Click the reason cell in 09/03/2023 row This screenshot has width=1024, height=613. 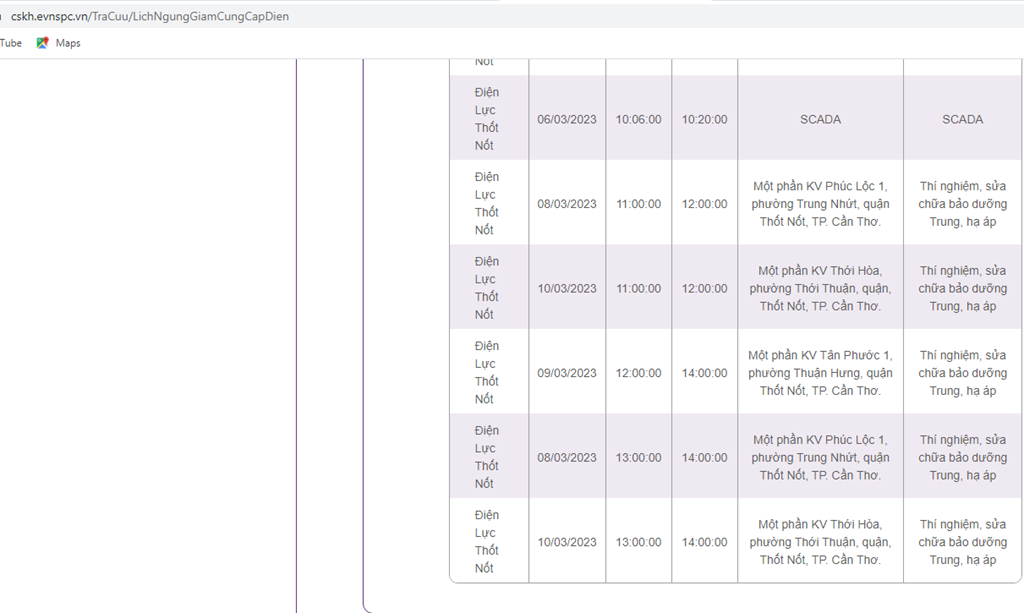click(x=962, y=373)
